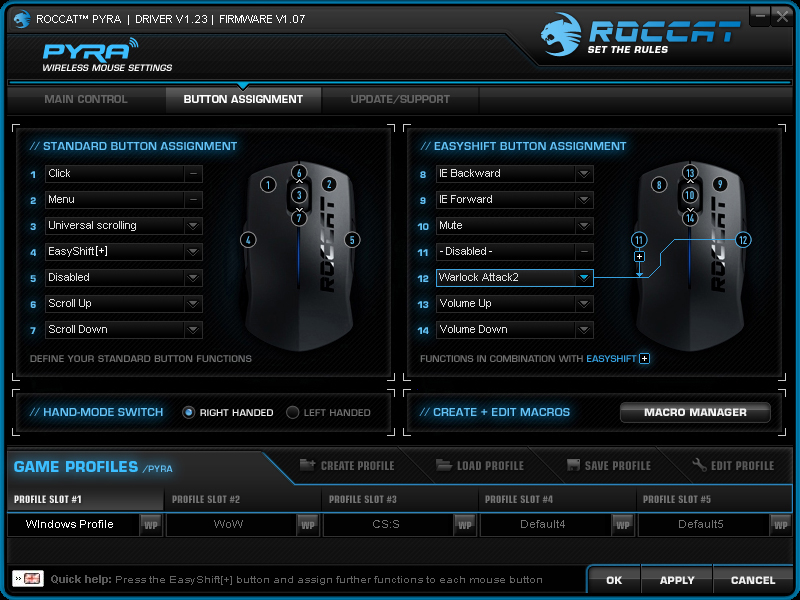Select Profile Slot #3 tab
This screenshot has height=600, width=800.
(x=399, y=499)
